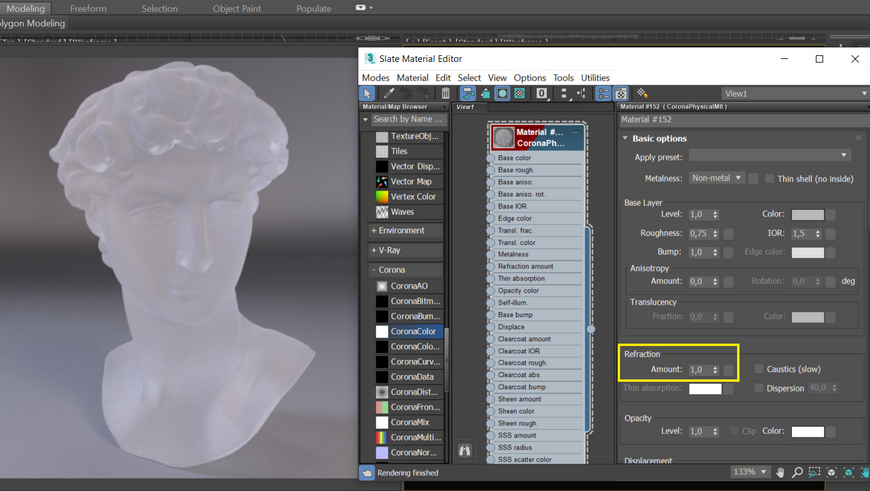
Task: Enable Thin shell (no inside) checkbox
Action: pos(769,178)
